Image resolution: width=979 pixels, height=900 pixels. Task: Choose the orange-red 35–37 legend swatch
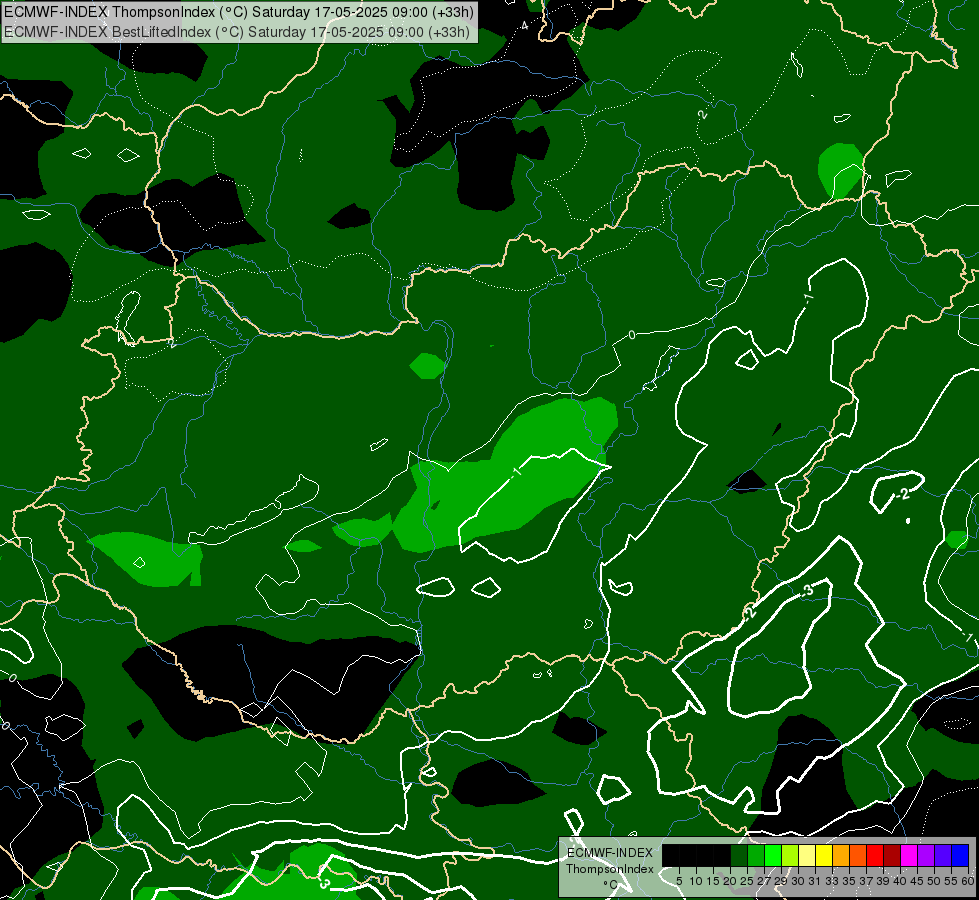[x=858, y=855]
